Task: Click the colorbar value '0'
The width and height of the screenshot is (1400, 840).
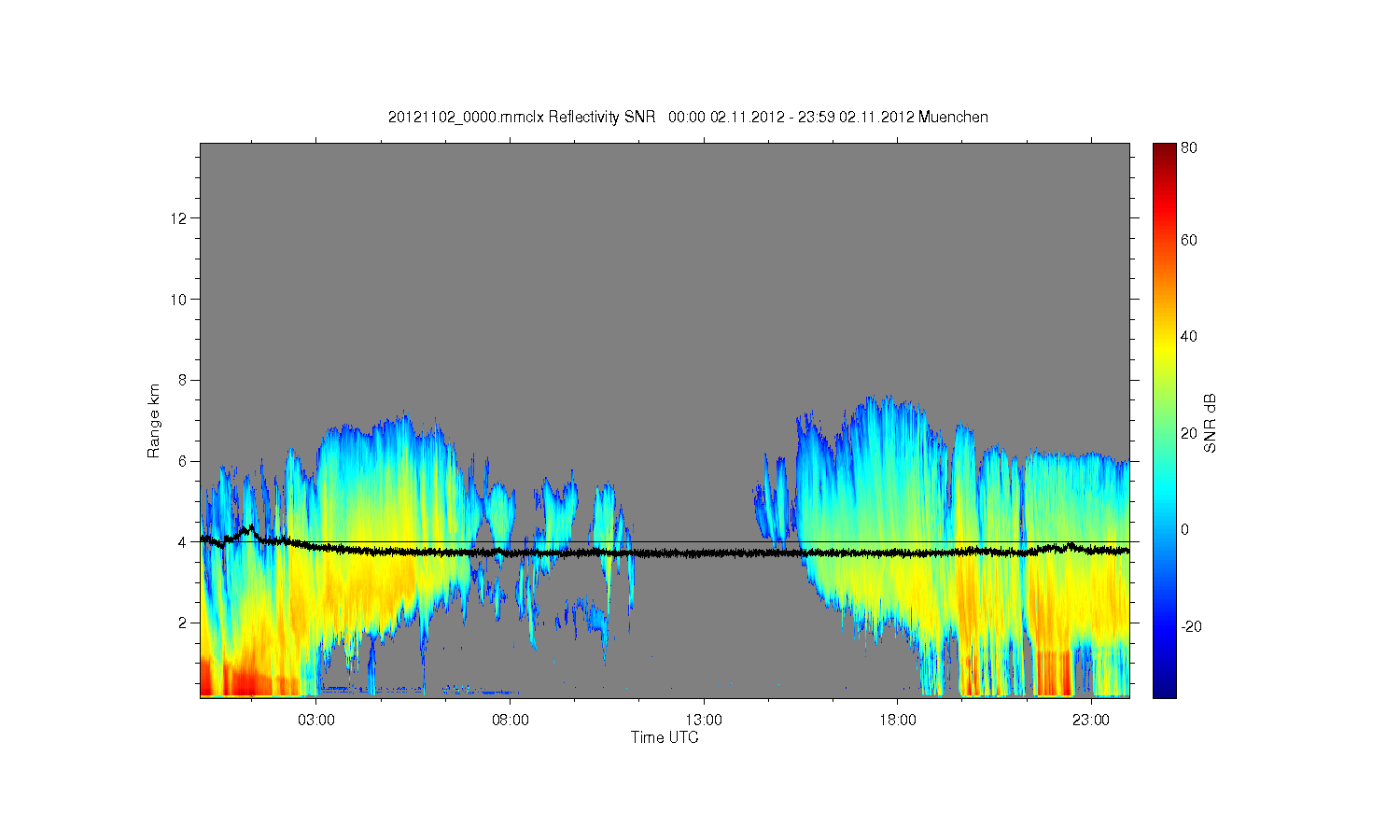Action: pyautogui.click(x=1185, y=529)
